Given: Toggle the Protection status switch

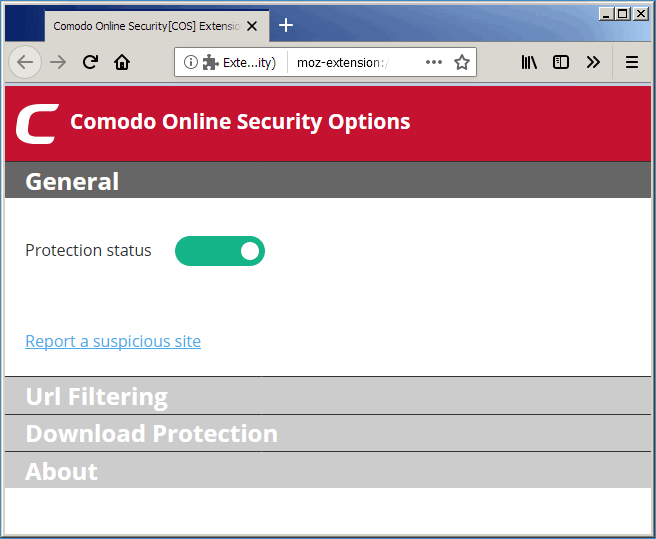Looking at the screenshot, I should coord(220,251).
